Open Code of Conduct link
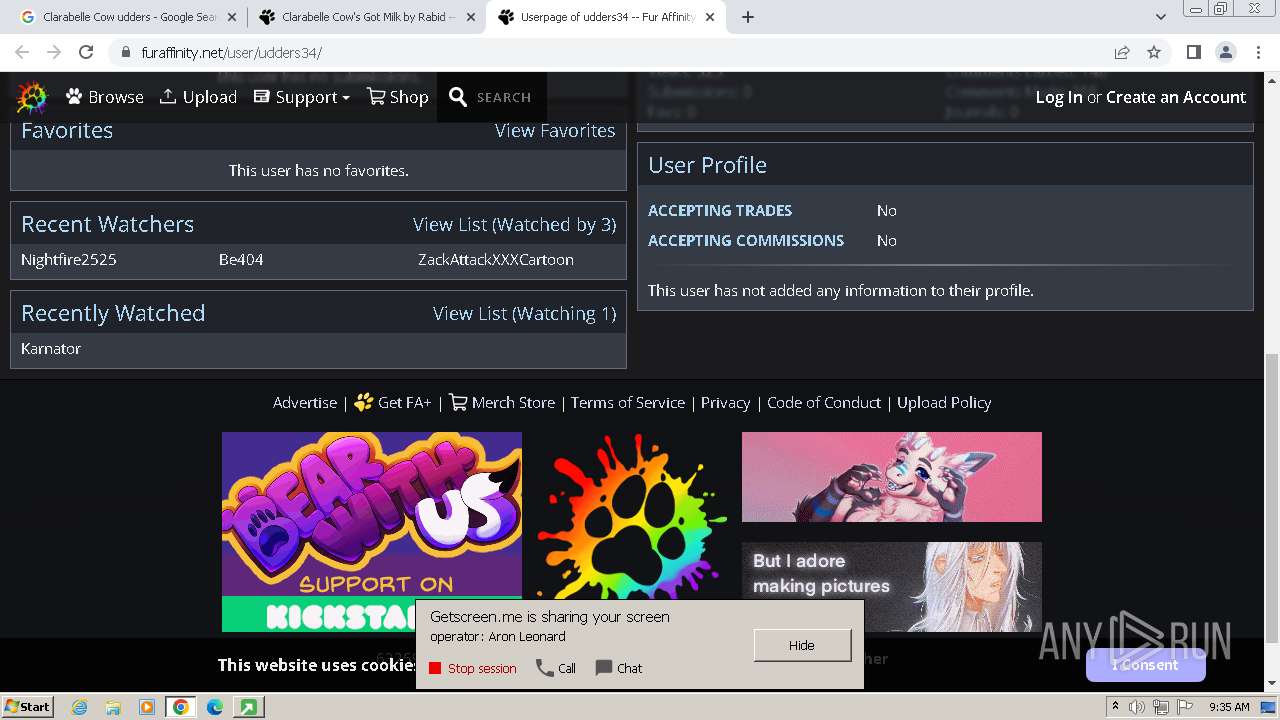1280x720 pixels. point(824,402)
